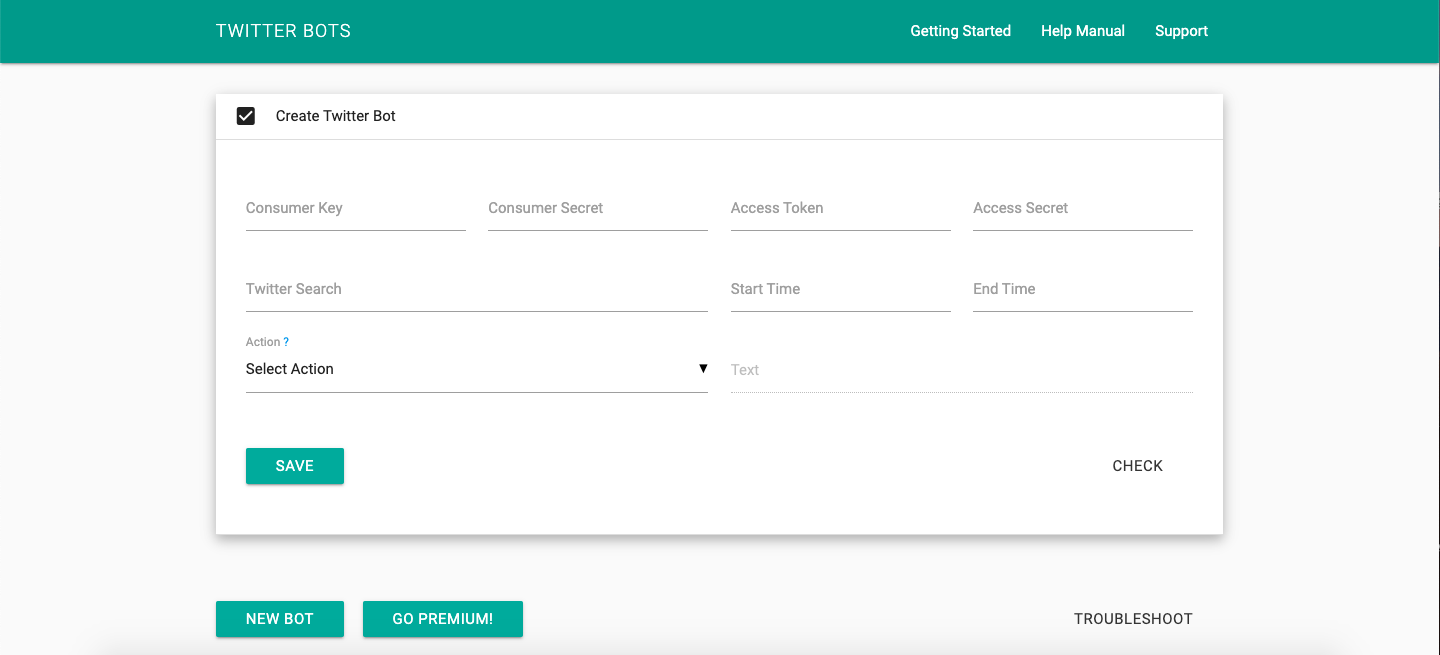Click the Go Premium! button
This screenshot has height=655, width=1440.
pyautogui.click(x=442, y=619)
